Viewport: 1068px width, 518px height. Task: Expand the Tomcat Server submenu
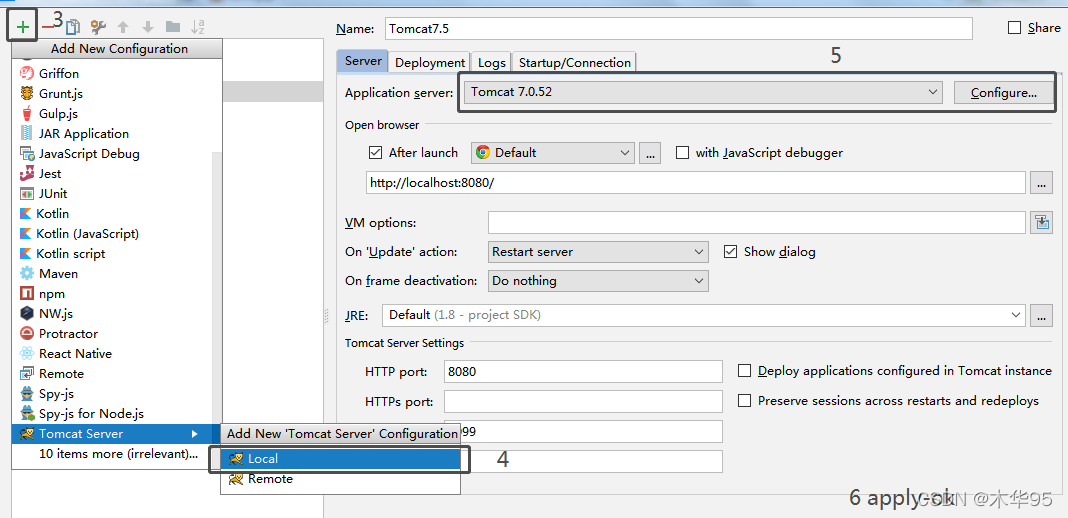(116, 434)
